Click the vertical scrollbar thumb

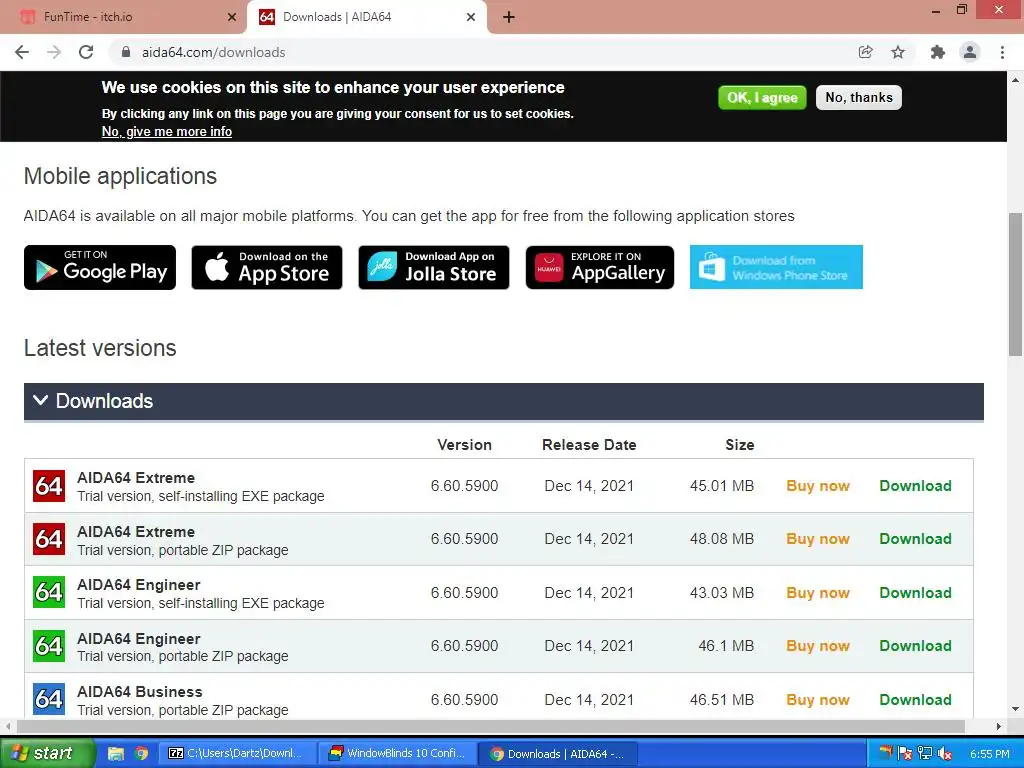1016,284
